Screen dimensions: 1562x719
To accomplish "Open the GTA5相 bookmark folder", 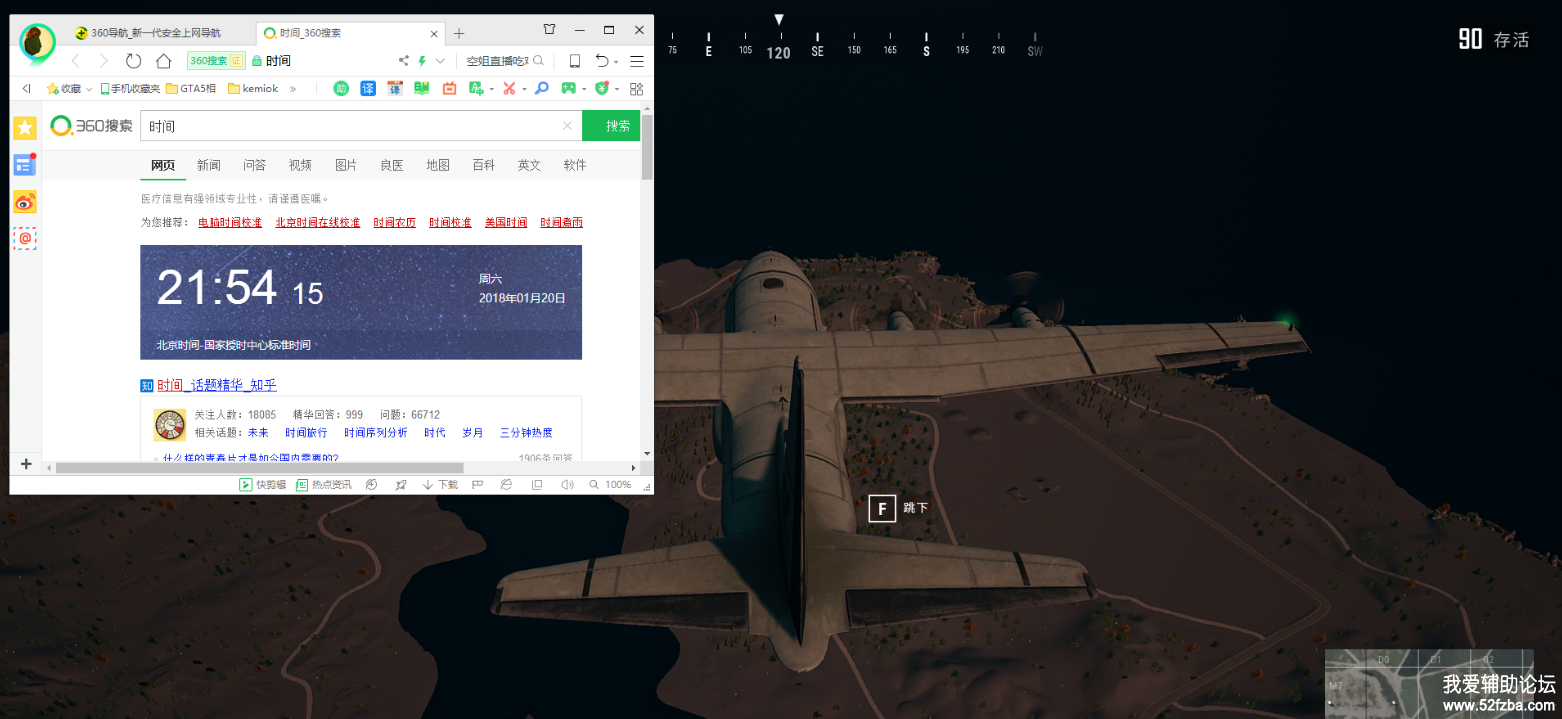I will pos(191,89).
